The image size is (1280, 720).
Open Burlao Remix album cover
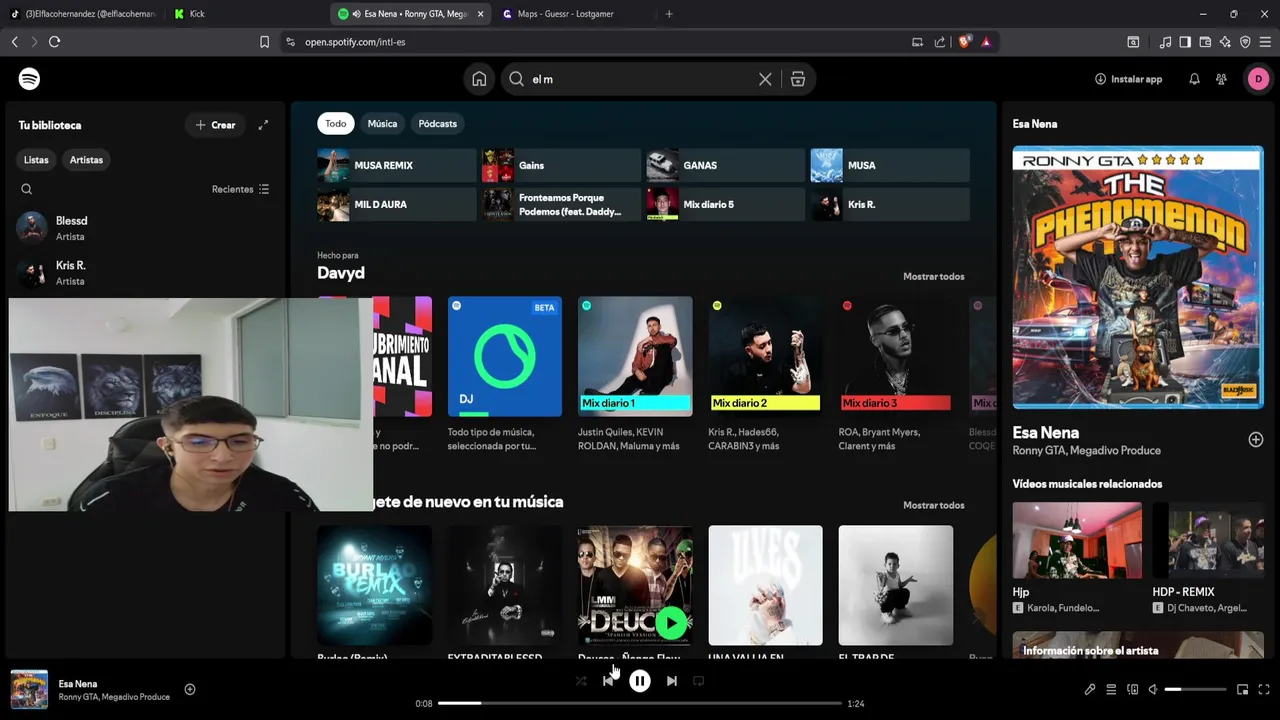point(375,585)
